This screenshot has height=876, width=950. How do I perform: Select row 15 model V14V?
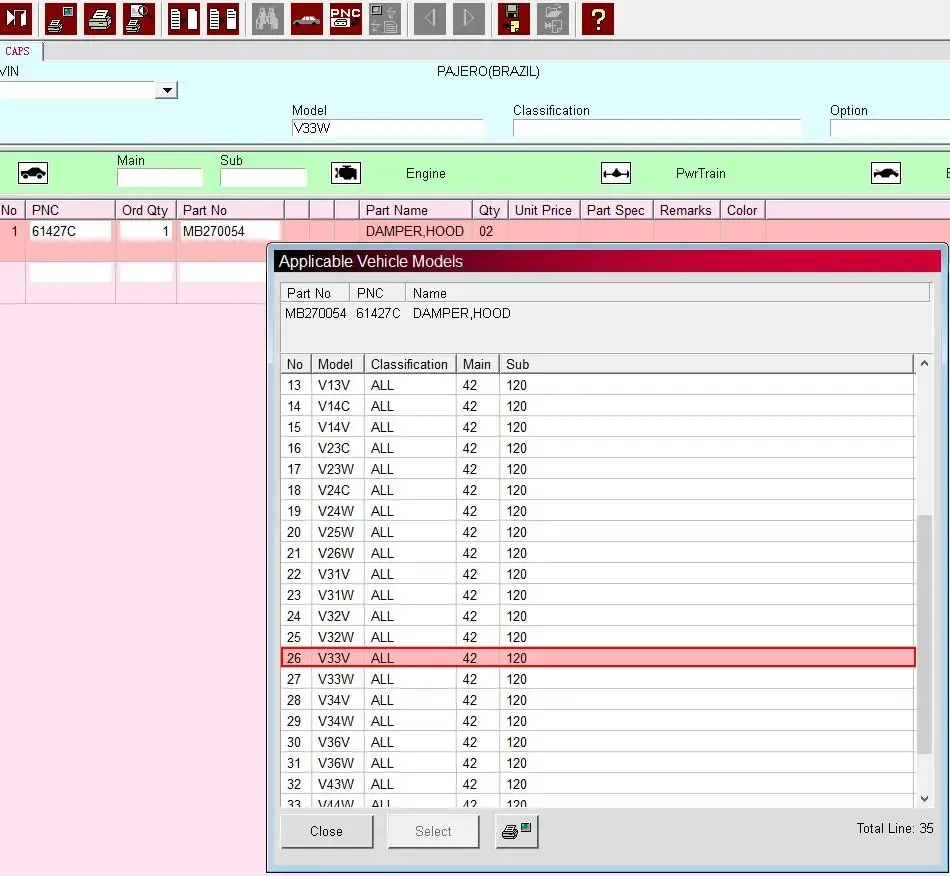click(x=597, y=427)
